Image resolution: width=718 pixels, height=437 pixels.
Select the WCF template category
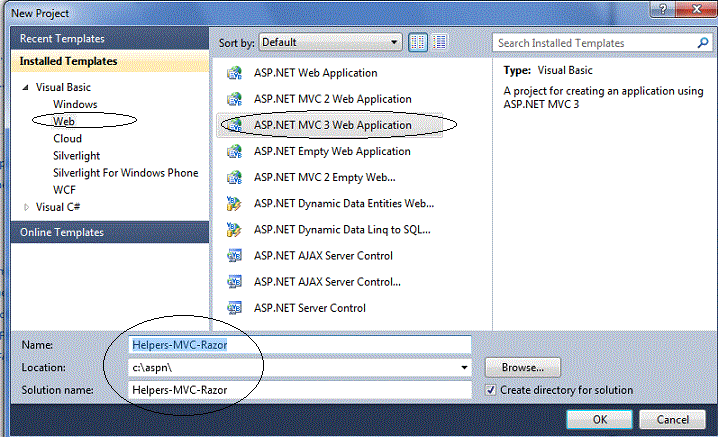point(64,190)
